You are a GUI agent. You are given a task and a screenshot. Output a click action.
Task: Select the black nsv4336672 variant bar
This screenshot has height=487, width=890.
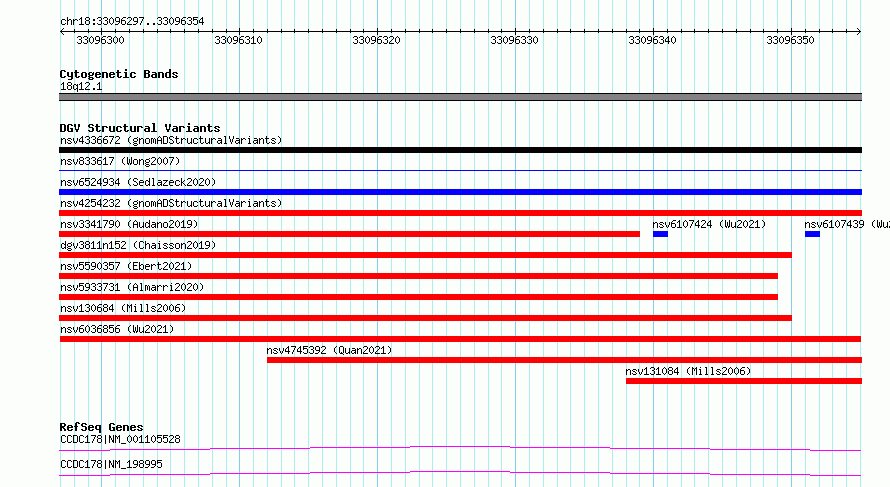point(460,150)
